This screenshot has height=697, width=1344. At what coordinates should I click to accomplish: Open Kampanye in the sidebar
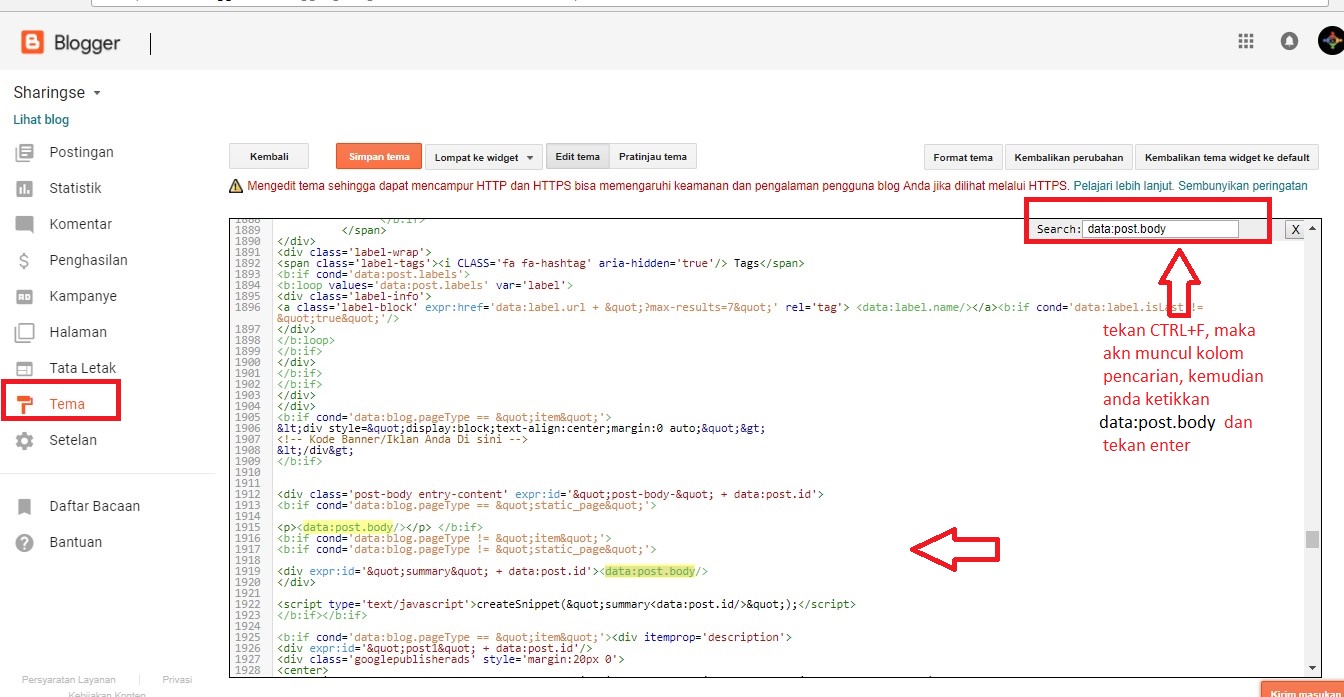(83, 296)
